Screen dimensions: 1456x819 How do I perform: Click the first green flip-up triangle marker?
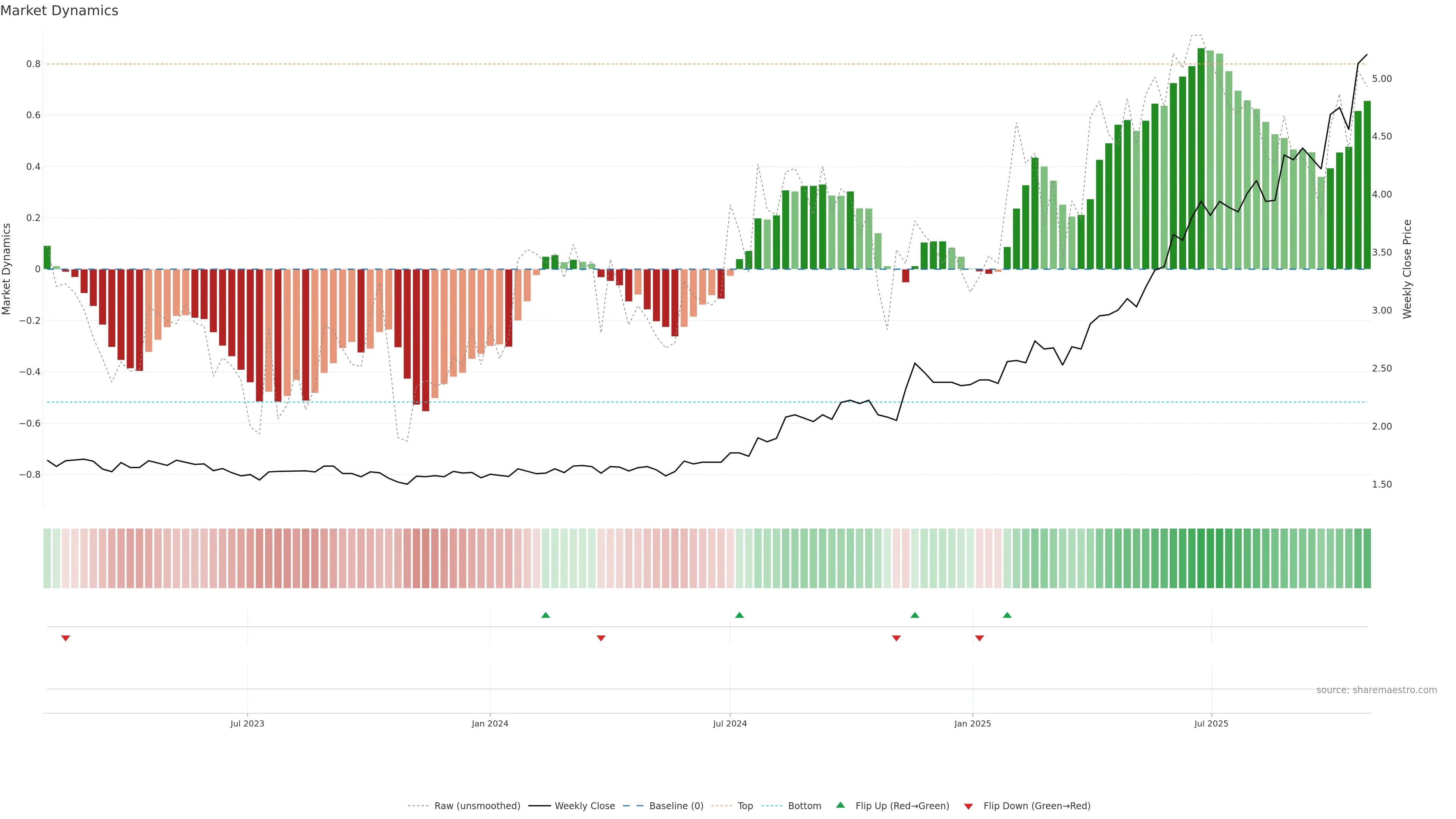click(546, 615)
